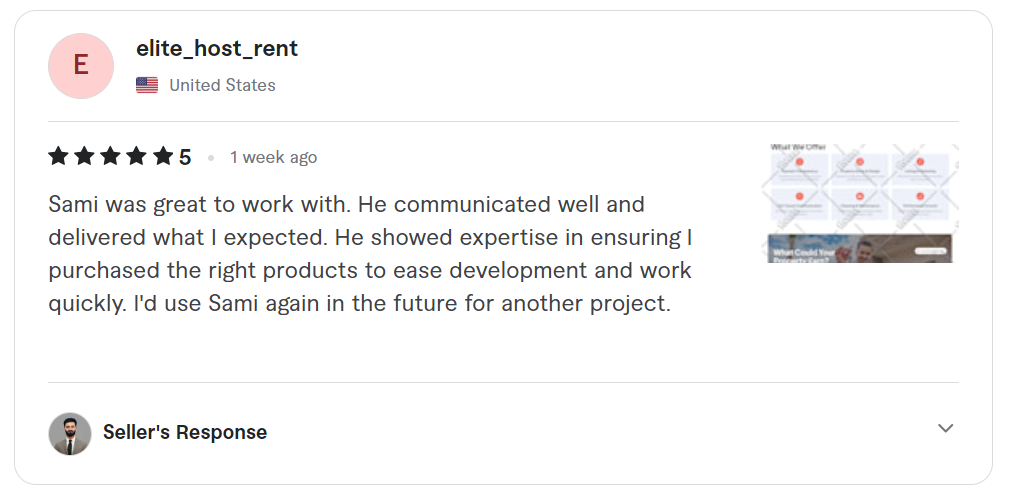Viewport: 1010px width, 497px height.
Task: Click the dark banner at the thumbnail's bottom
Action: [860, 249]
